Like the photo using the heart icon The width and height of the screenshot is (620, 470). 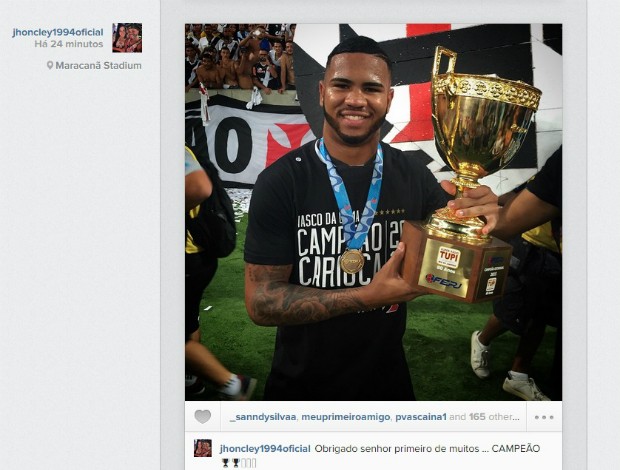click(202, 417)
